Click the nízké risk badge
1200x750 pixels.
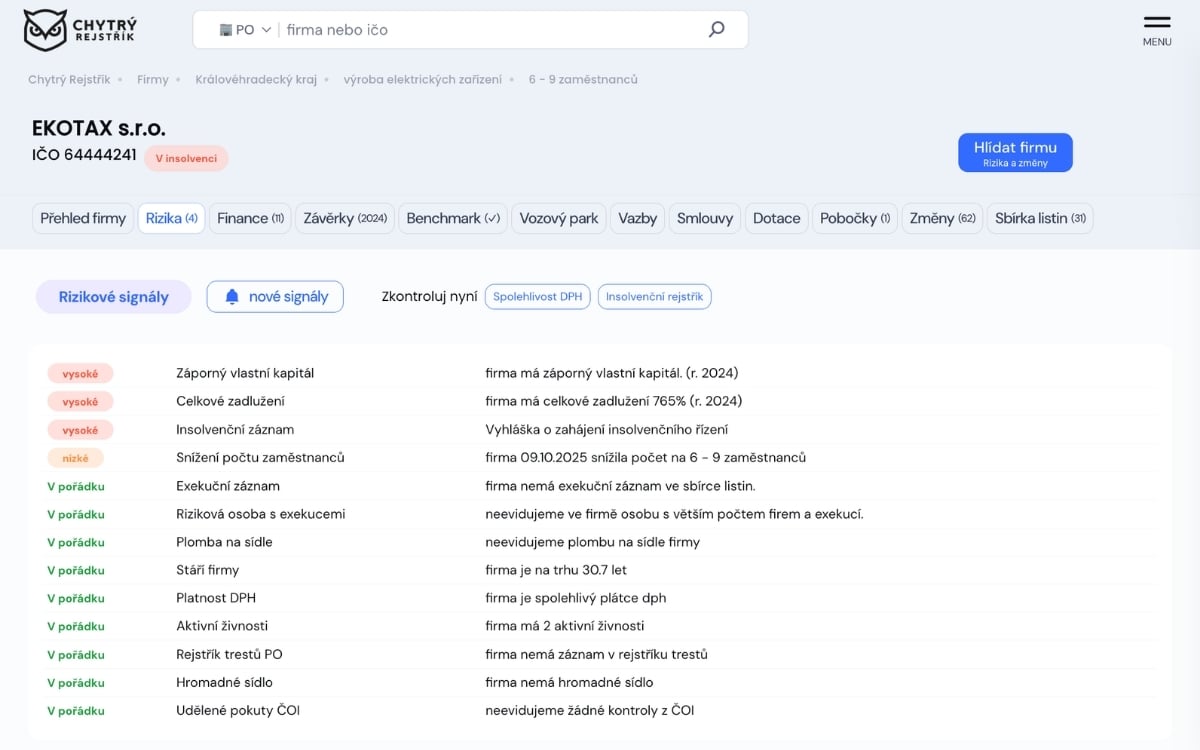tap(75, 458)
